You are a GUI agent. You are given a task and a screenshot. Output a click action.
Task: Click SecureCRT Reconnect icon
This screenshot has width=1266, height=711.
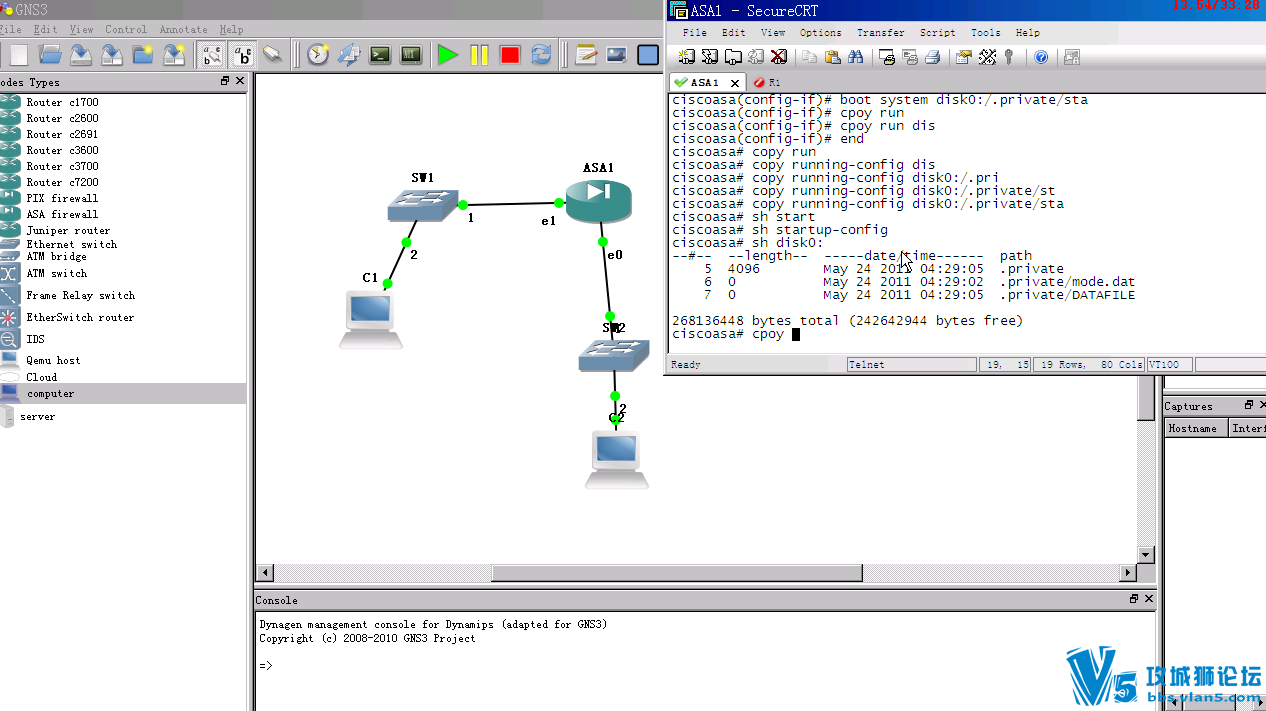point(756,57)
